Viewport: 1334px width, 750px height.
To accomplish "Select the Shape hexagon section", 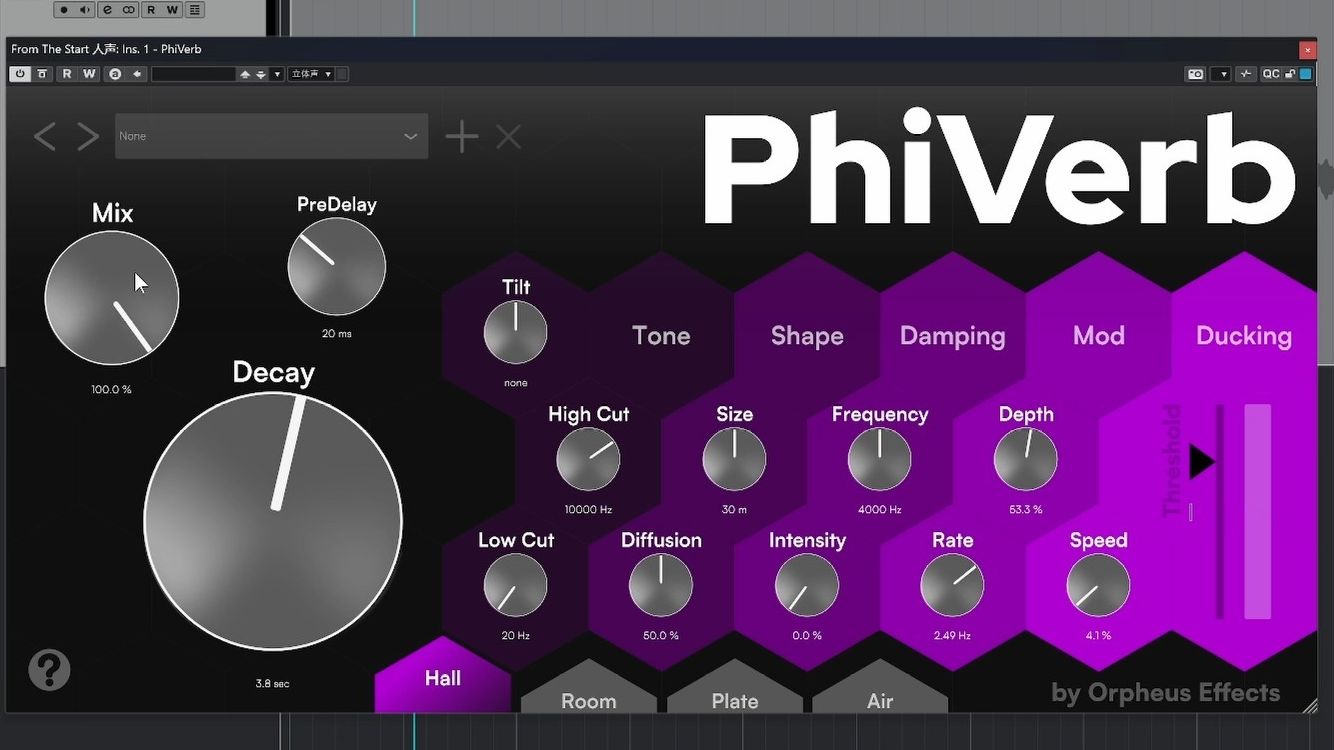I will [x=807, y=336].
